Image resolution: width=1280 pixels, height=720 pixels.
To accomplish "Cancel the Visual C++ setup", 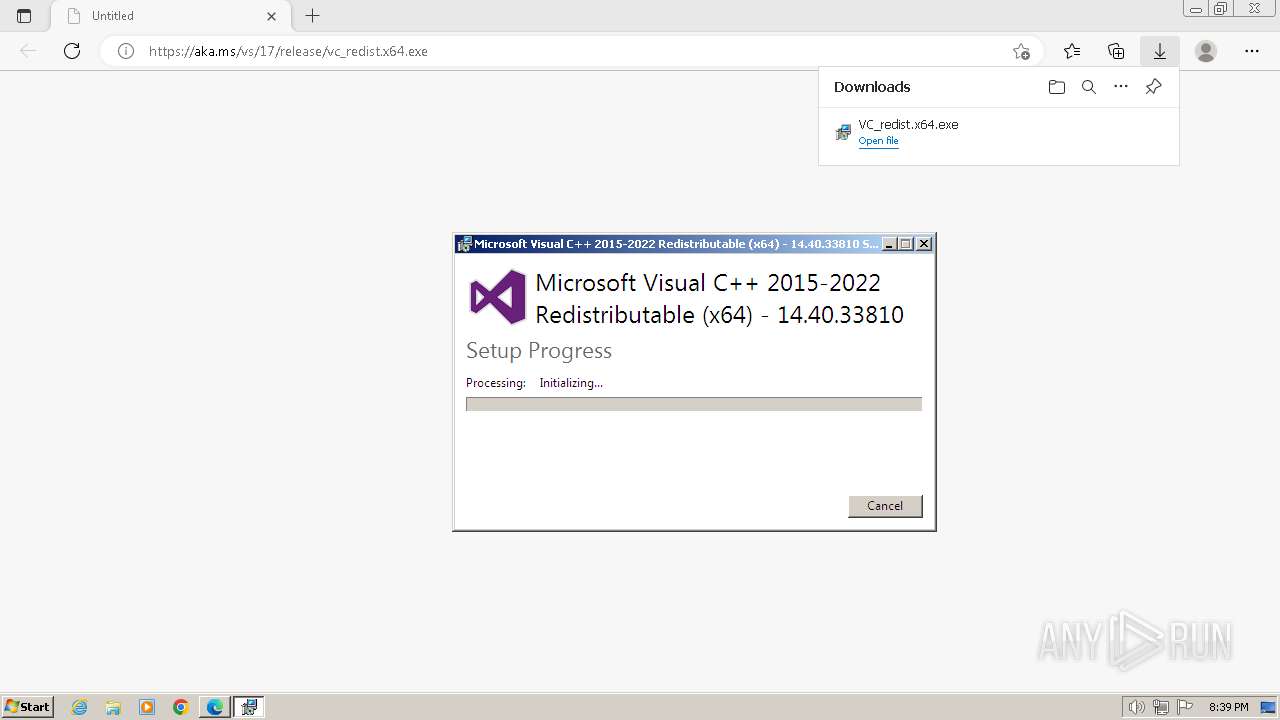I will click(885, 506).
